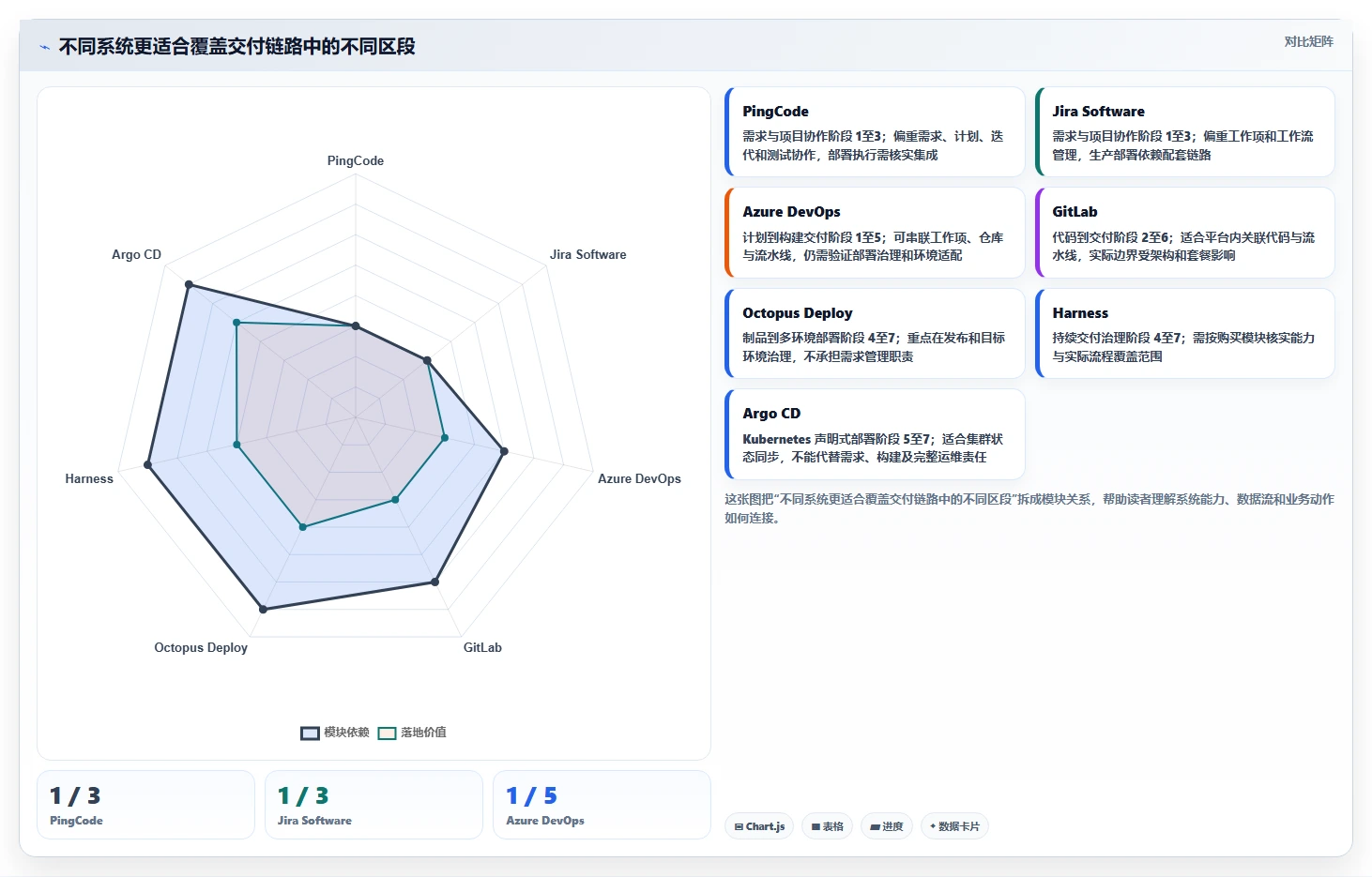Click the diamond icon inside the 数据卡片 chip
This screenshot has height=877, width=1372.
(933, 826)
